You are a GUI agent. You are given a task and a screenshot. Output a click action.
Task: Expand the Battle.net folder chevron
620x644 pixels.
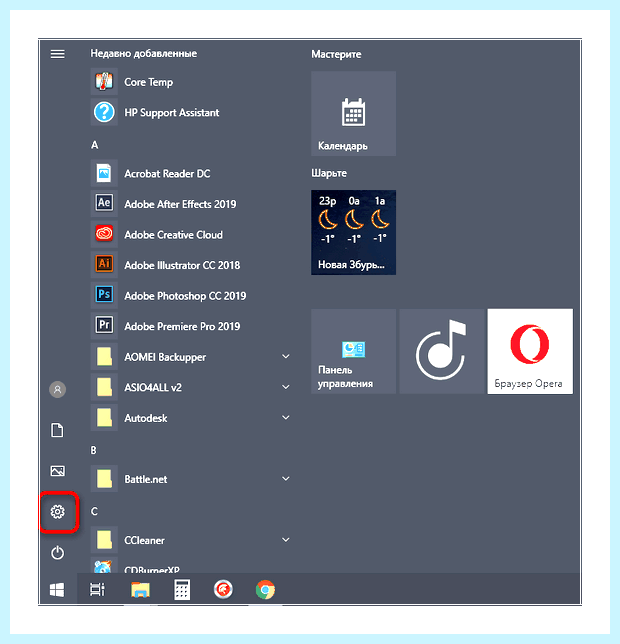[x=286, y=478]
